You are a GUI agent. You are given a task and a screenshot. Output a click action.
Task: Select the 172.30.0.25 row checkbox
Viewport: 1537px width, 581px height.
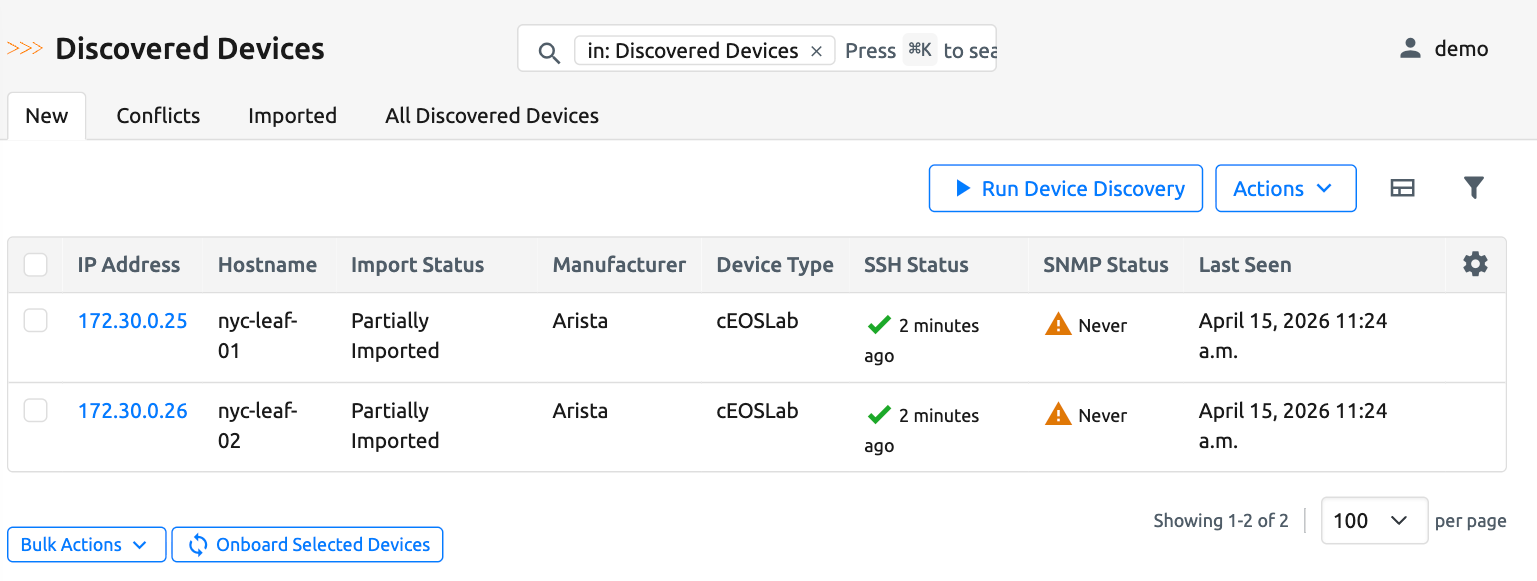tap(36, 320)
